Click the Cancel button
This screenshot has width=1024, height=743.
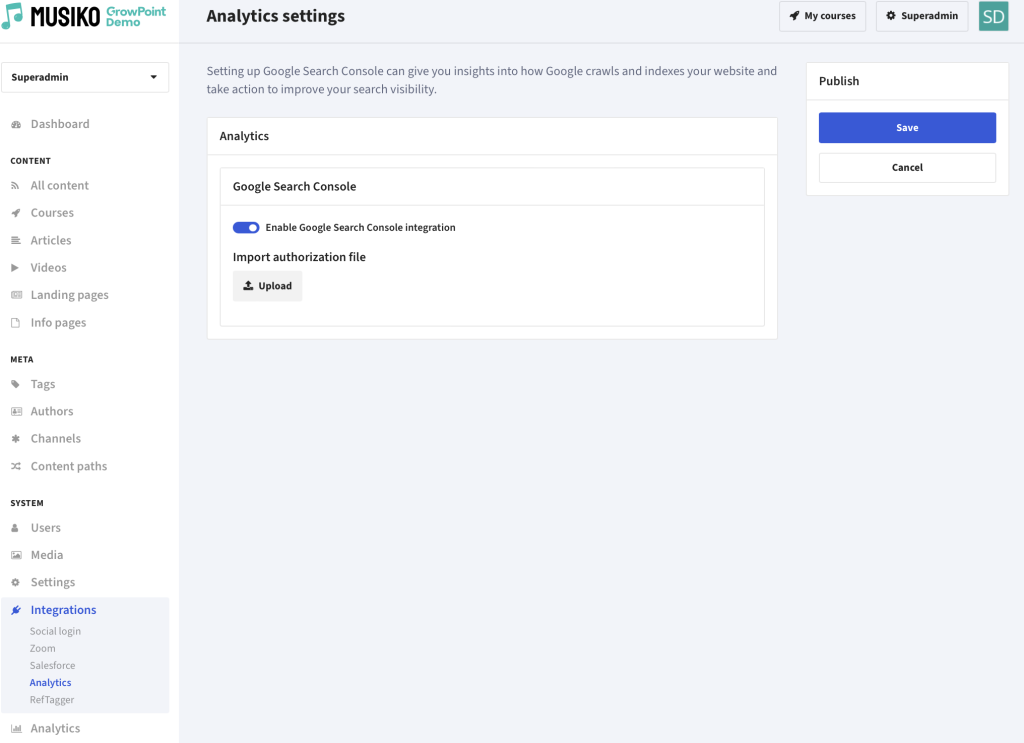(907, 168)
